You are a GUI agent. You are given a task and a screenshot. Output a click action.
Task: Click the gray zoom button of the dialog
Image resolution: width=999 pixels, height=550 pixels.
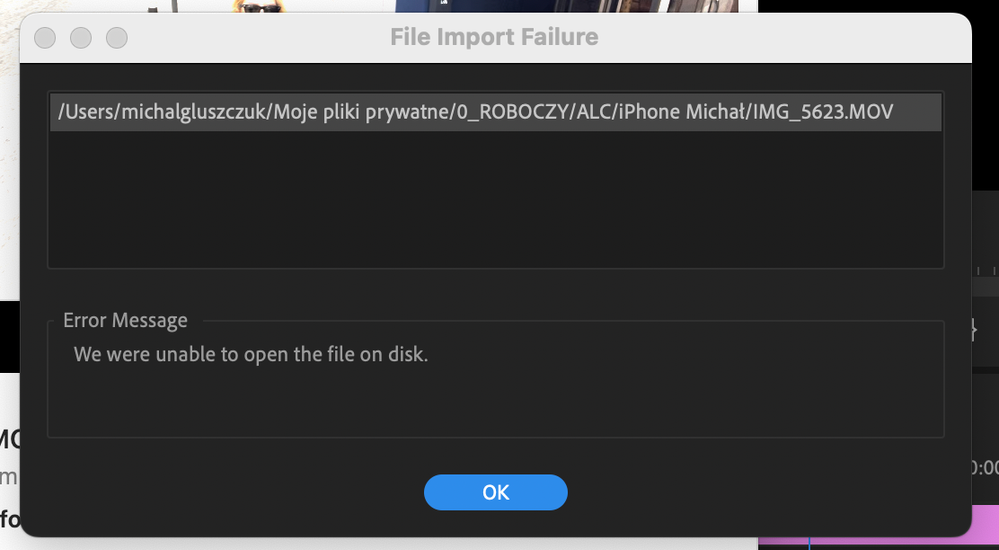[117, 38]
